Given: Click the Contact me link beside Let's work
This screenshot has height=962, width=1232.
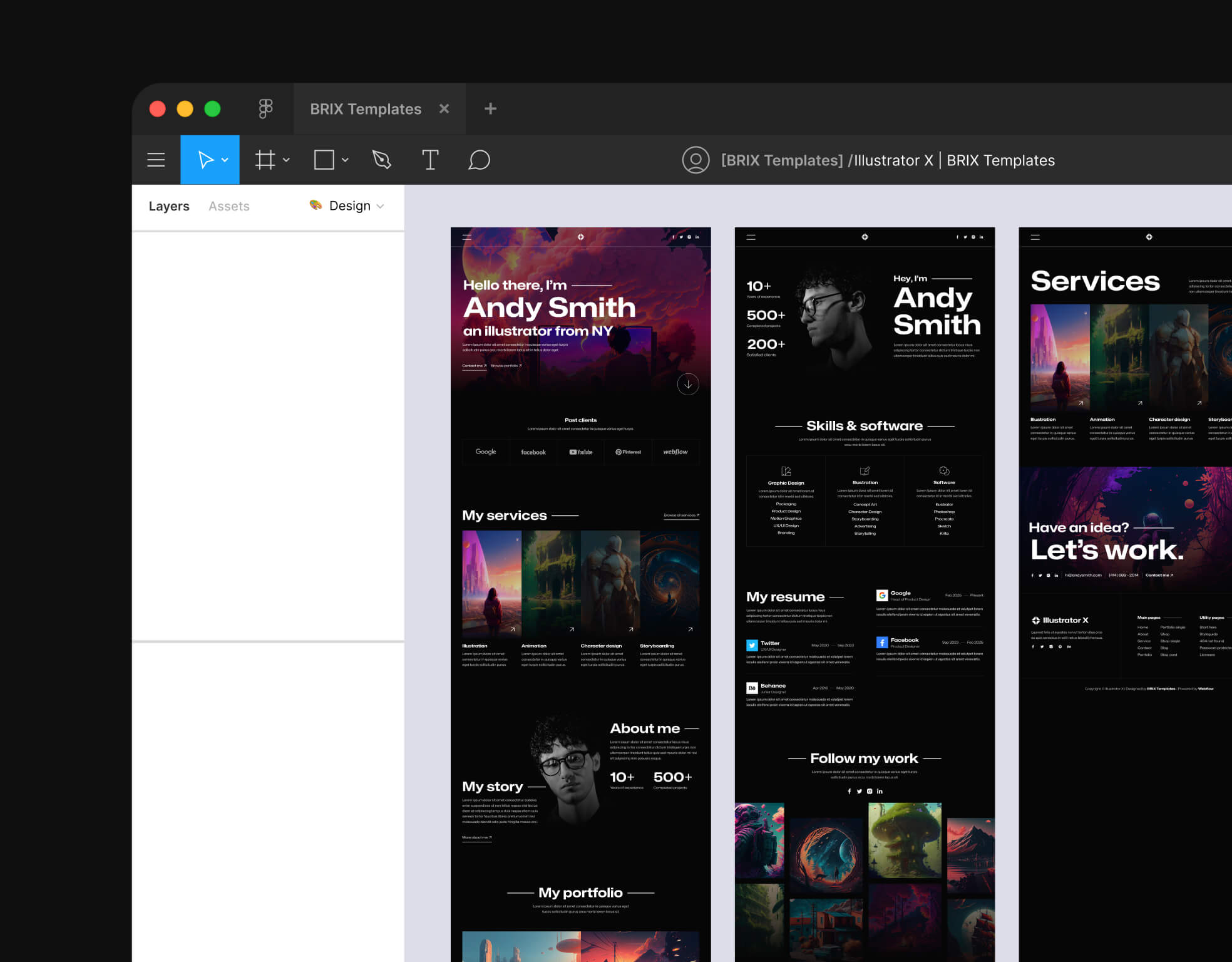Looking at the screenshot, I should [x=1159, y=575].
